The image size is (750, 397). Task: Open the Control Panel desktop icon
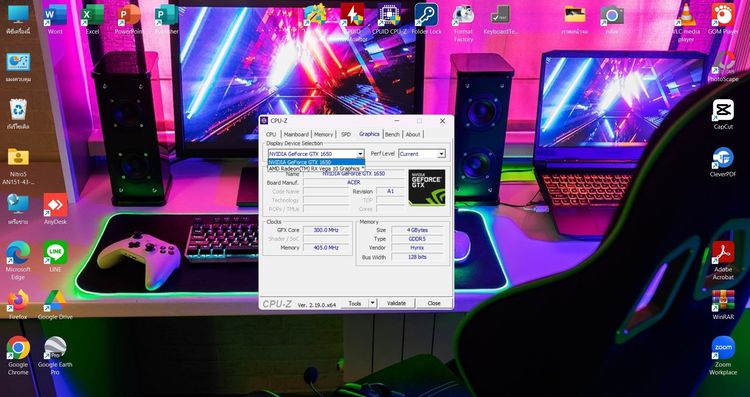tap(18, 66)
